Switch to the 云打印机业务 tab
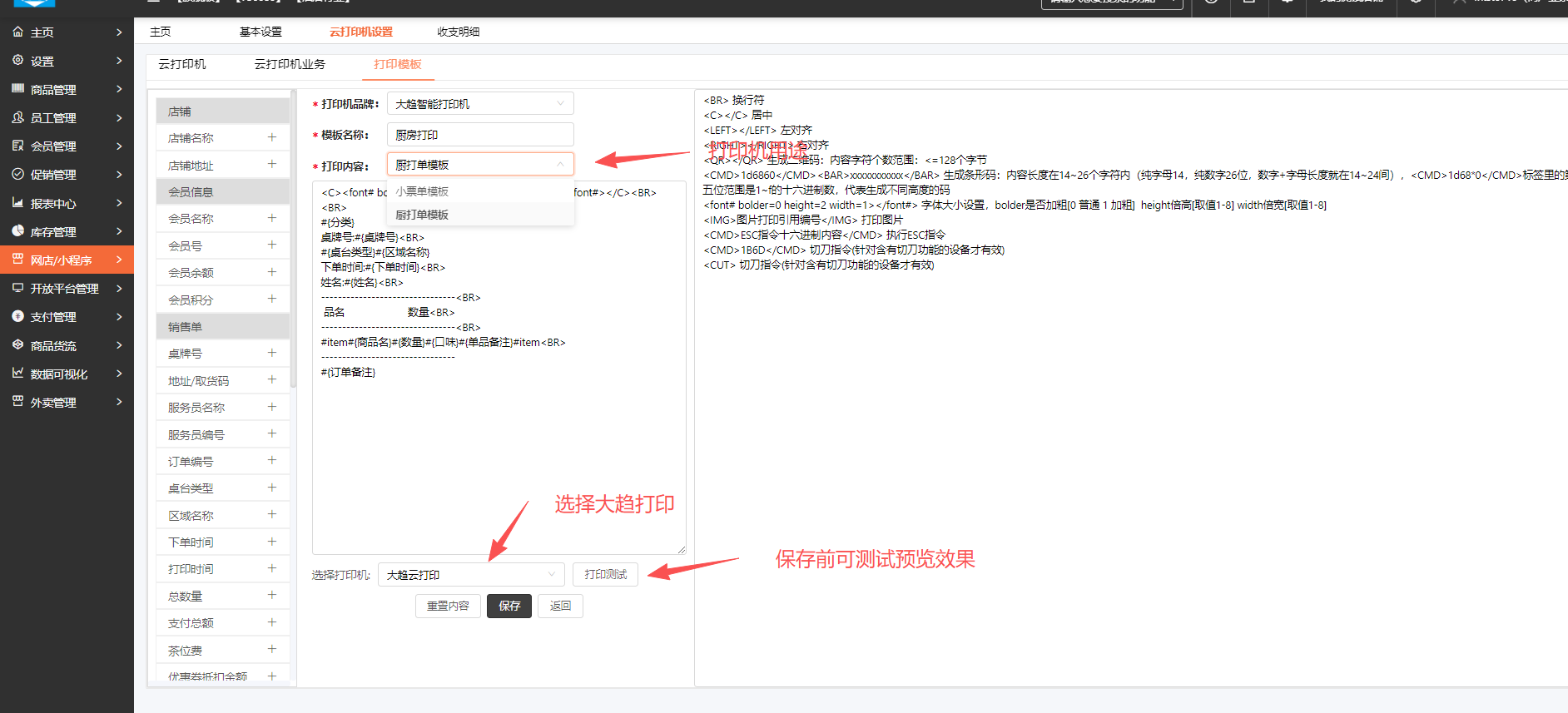Viewport: 1568px width, 713px height. [x=290, y=64]
